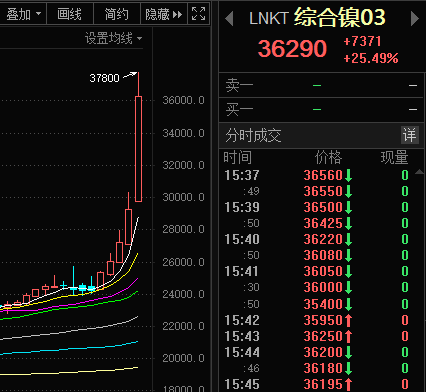
Task: Go to previous contract with left arrow
Action: coord(229,19)
